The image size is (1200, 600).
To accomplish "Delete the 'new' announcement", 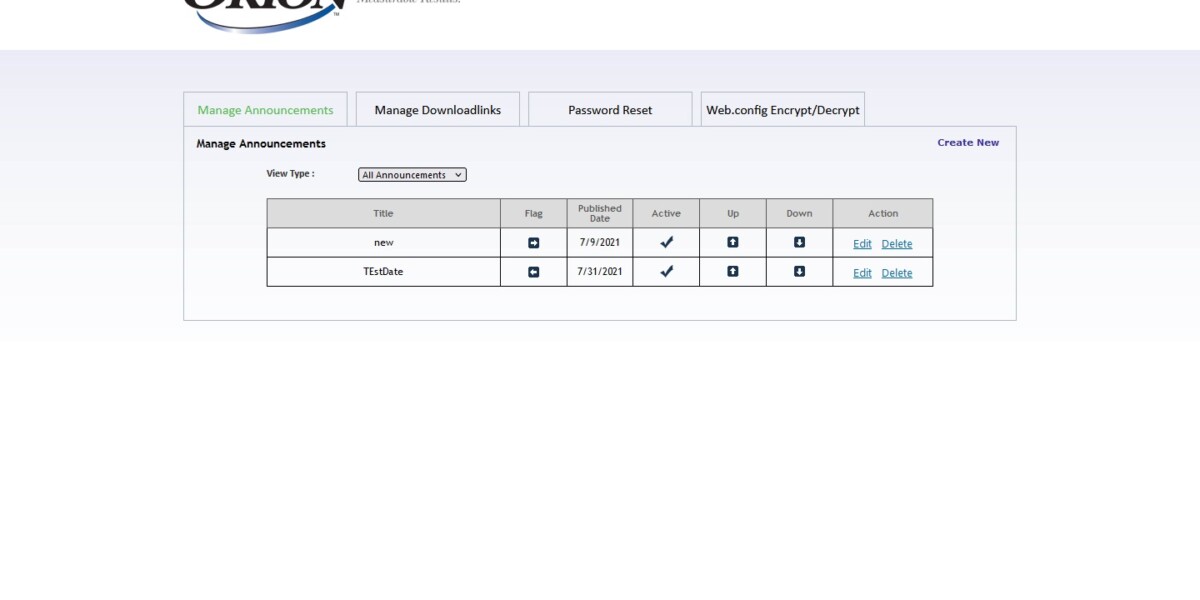I will (x=897, y=244).
